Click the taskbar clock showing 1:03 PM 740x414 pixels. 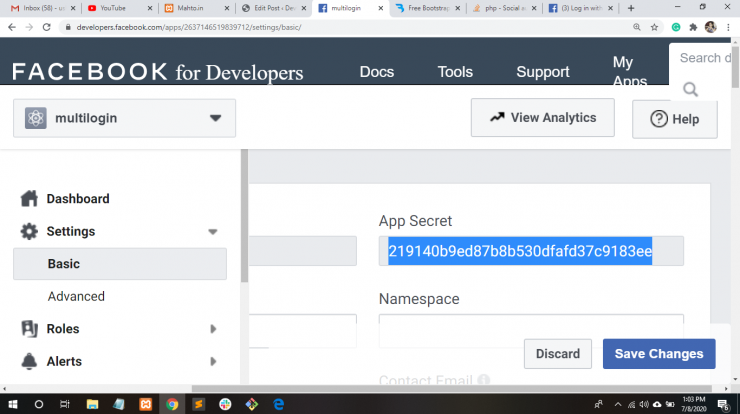click(x=693, y=405)
